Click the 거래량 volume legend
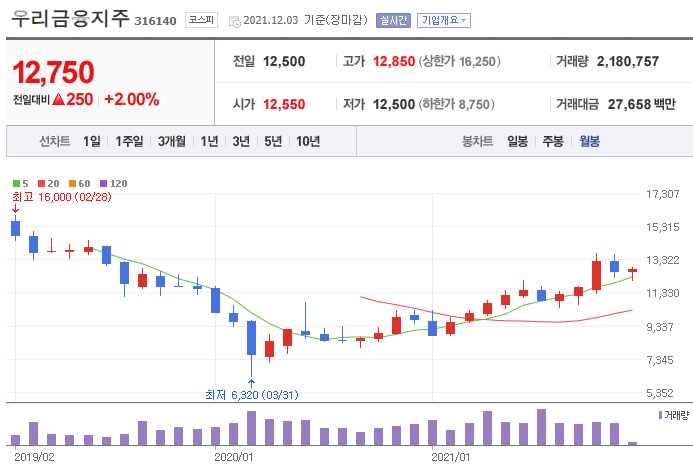693x470 pixels. pos(674,415)
